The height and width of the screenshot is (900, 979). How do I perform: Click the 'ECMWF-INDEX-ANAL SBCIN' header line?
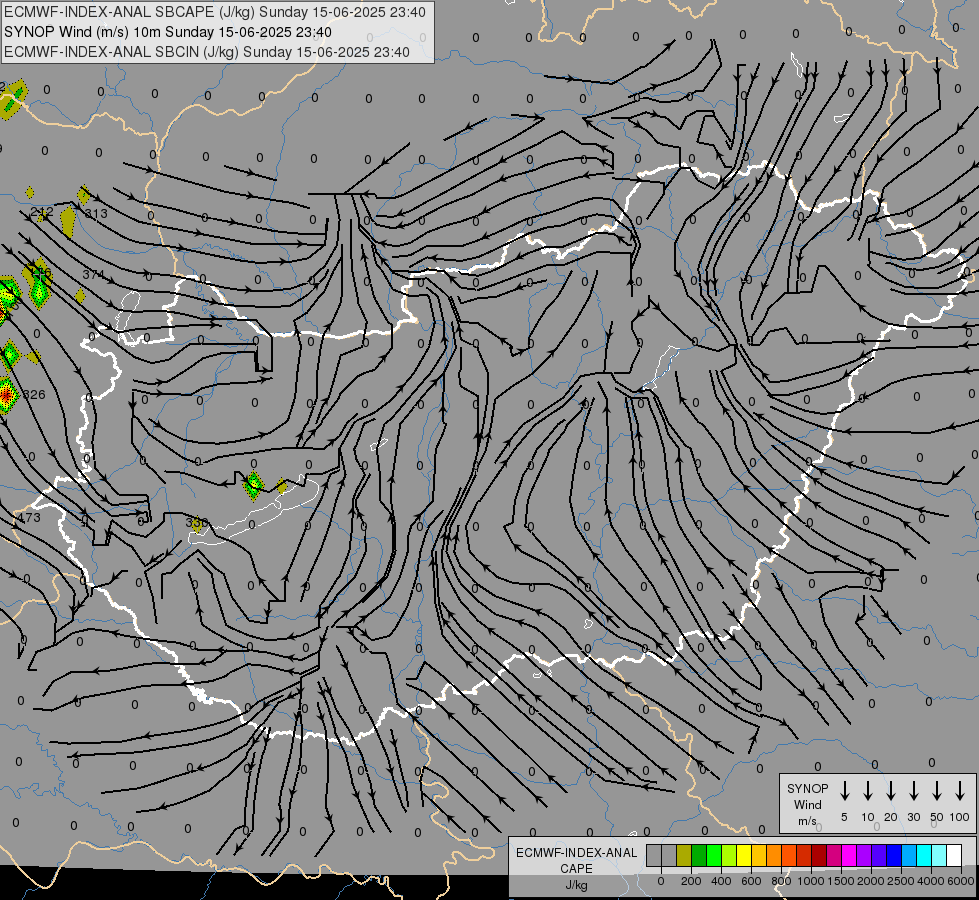pyautogui.click(x=207, y=52)
